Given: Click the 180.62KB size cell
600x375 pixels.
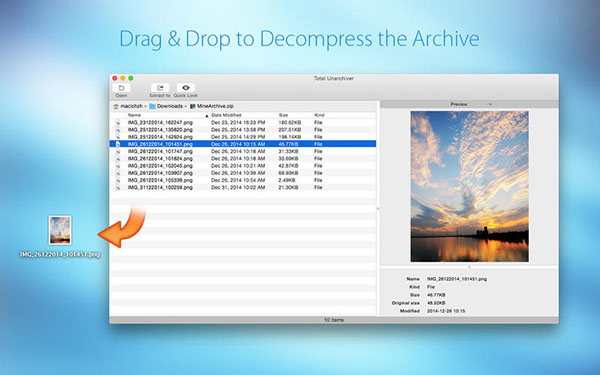Looking at the screenshot, I should click(x=290, y=123).
